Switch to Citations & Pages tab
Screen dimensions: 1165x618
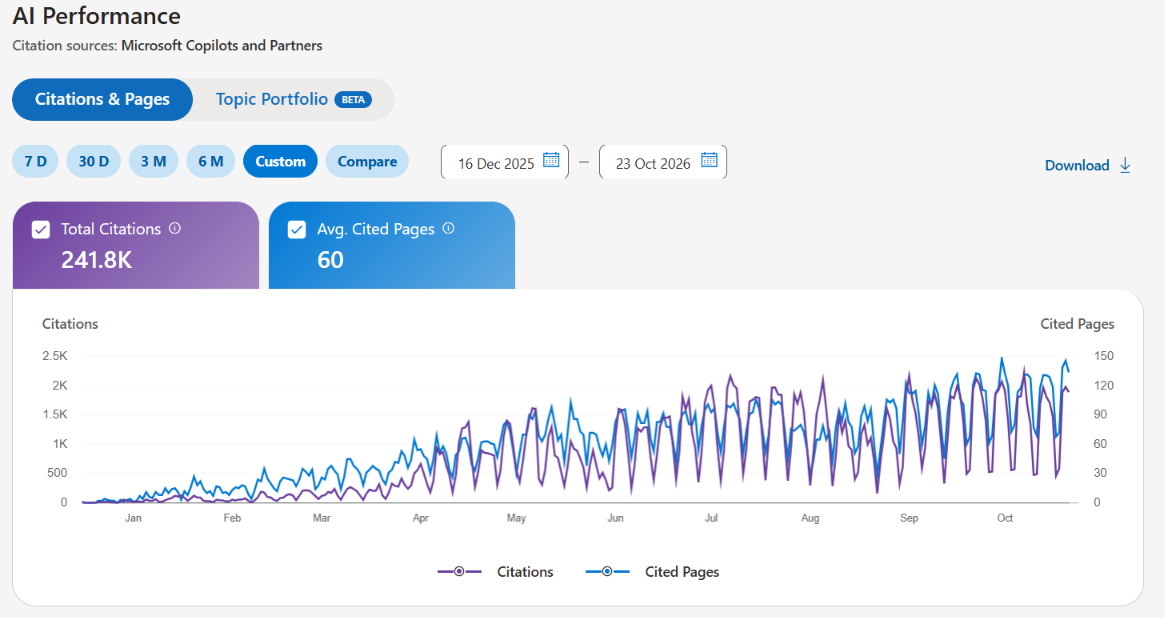tap(103, 100)
